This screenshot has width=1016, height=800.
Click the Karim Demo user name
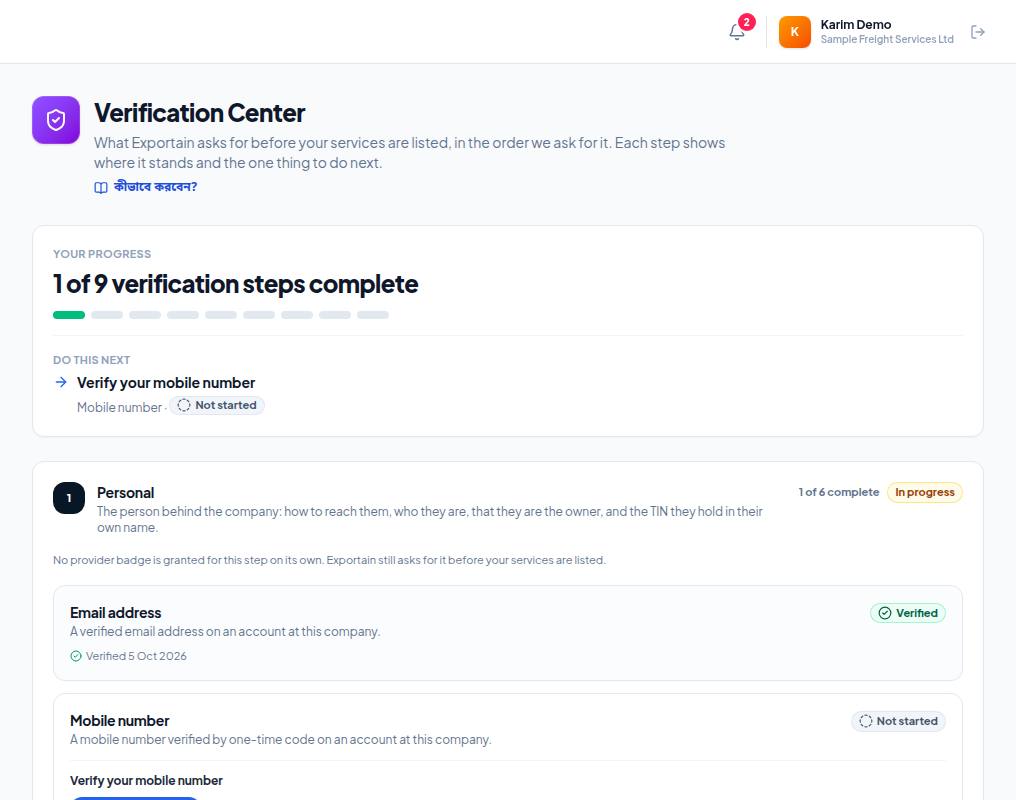pyautogui.click(x=855, y=25)
